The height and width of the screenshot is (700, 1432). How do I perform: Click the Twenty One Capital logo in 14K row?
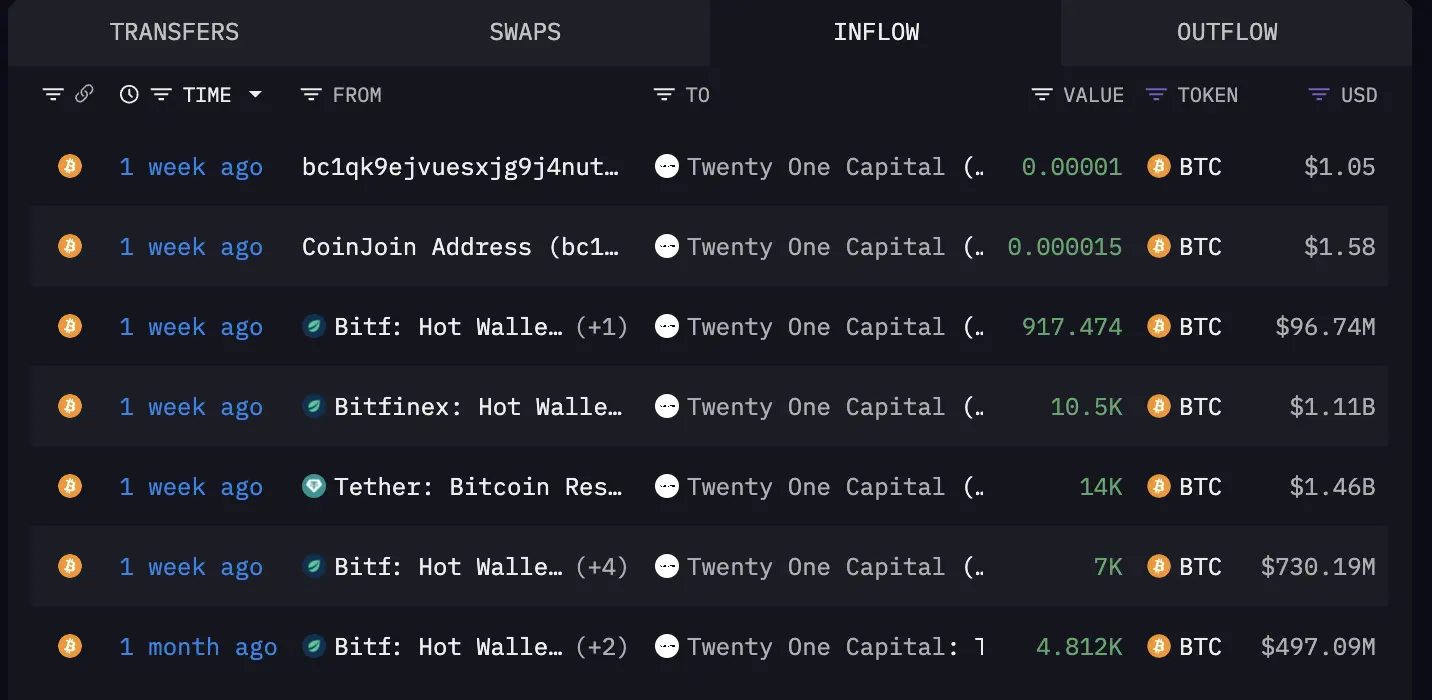click(667, 487)
